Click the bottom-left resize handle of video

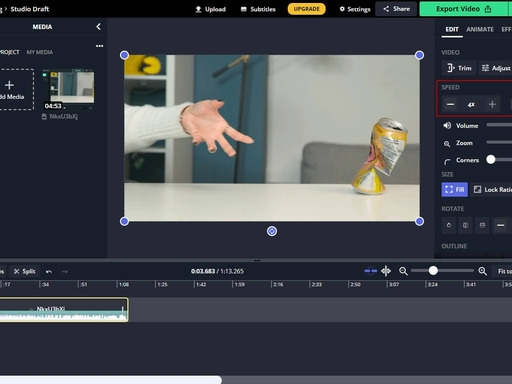click(124, 221)
